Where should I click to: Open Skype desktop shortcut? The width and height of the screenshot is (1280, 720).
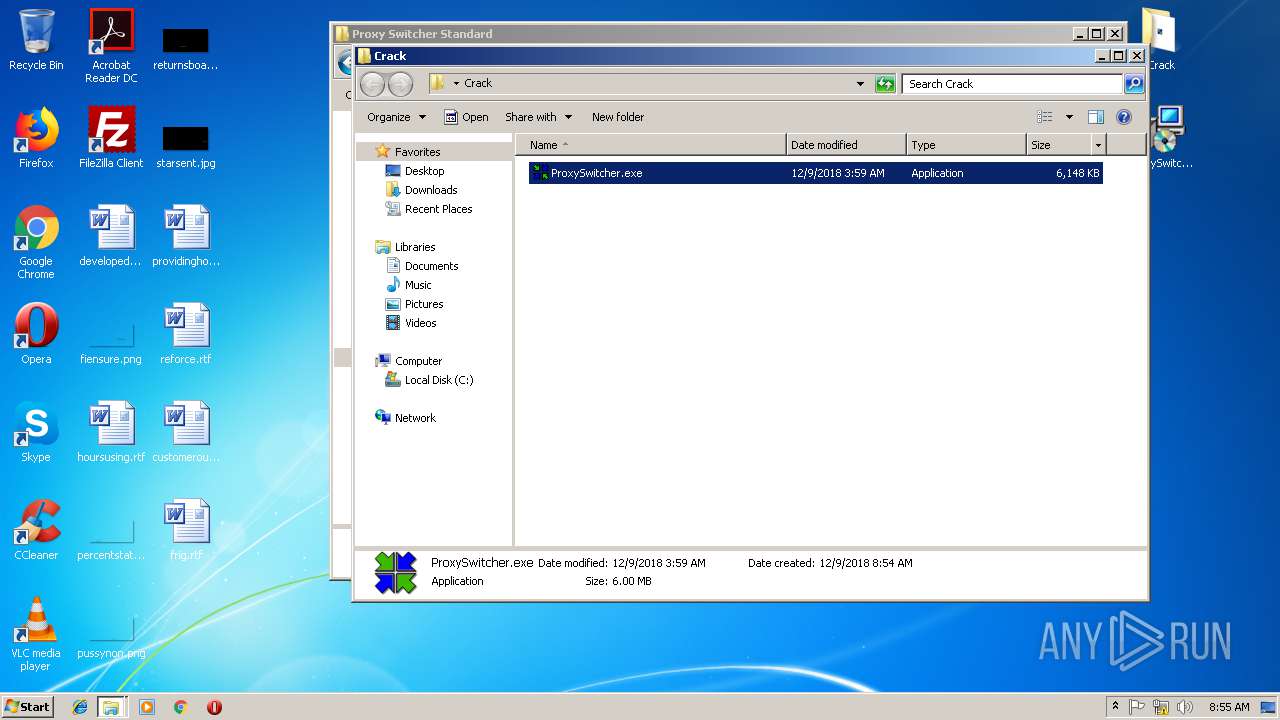[x=36, y=432]
